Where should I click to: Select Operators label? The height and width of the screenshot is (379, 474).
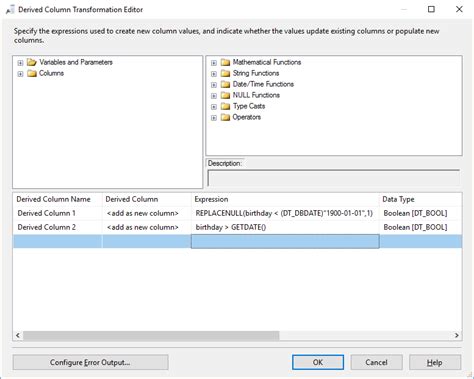[246, 117]
